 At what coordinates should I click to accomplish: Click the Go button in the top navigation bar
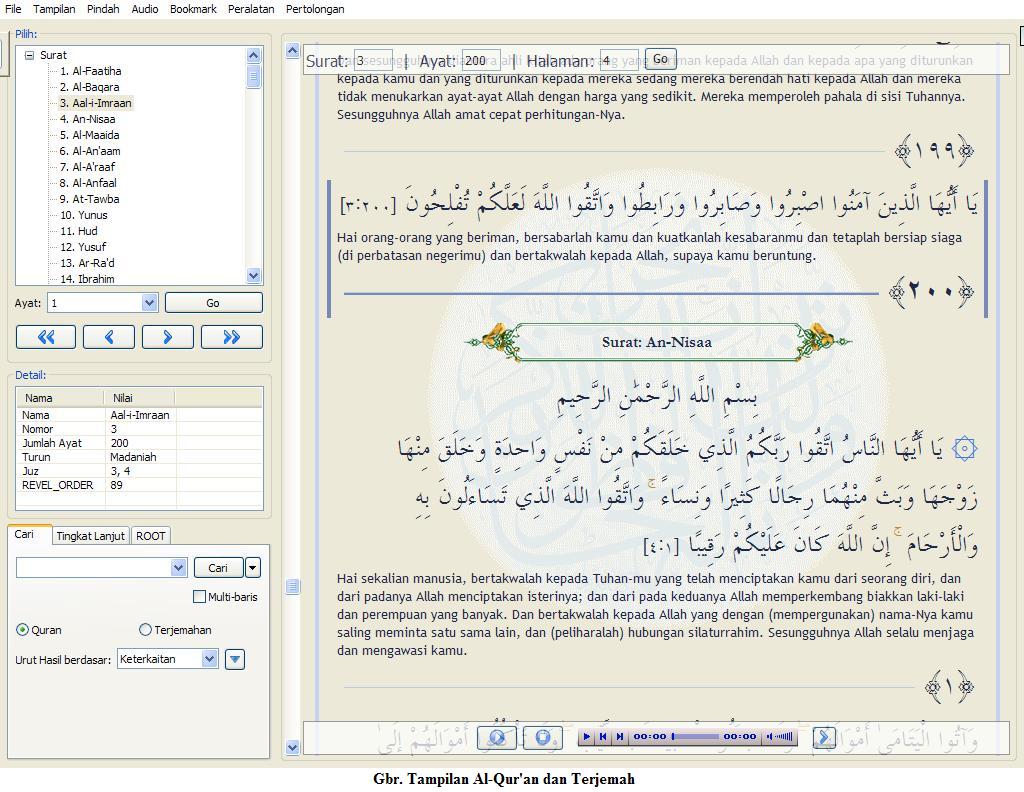click(x=660, y=59)
